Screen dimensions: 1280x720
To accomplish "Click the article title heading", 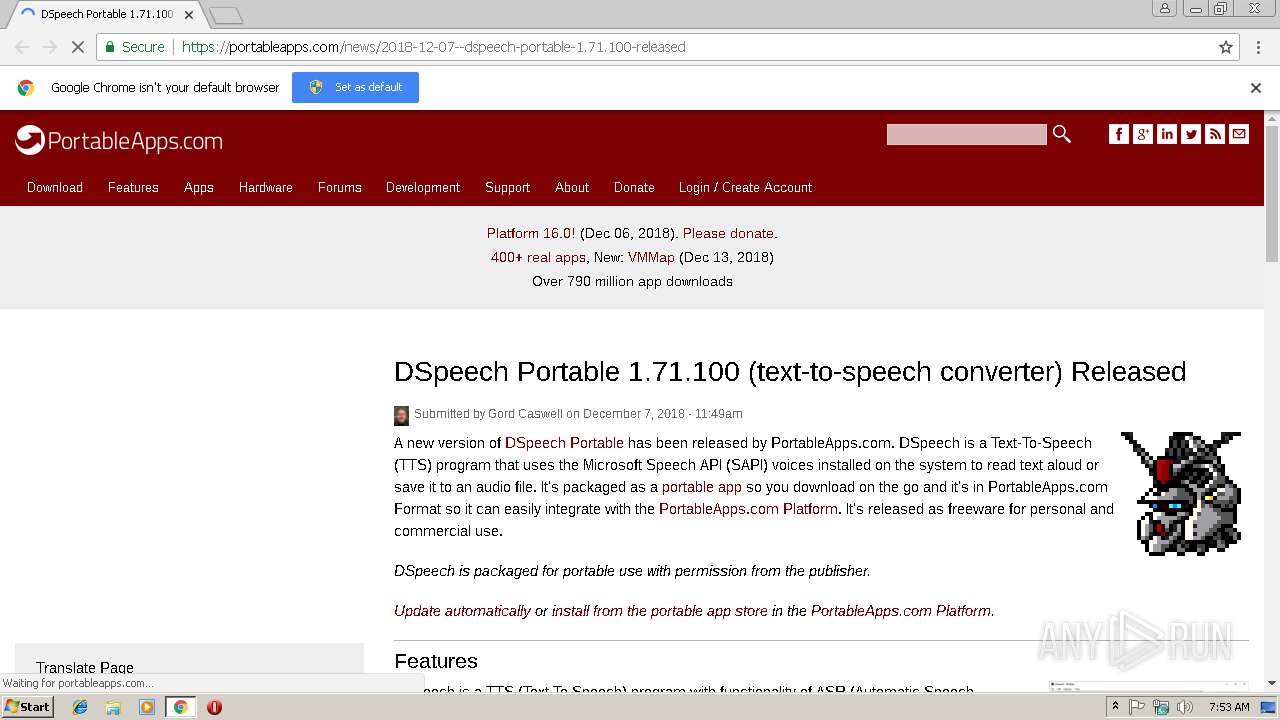I will pyautogui.click(x=790, y=372).
